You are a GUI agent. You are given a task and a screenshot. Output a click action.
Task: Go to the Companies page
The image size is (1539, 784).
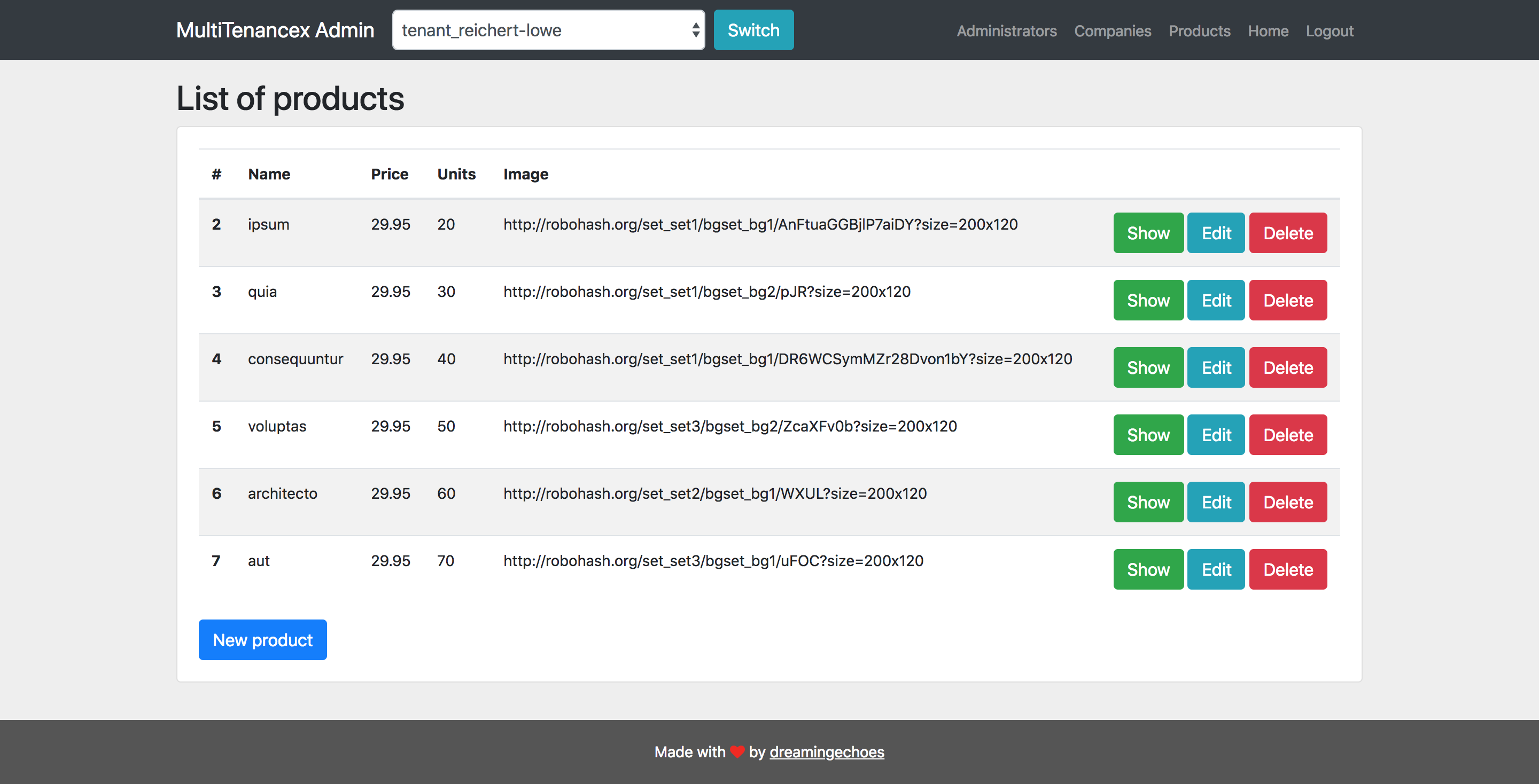(1112, 30)
